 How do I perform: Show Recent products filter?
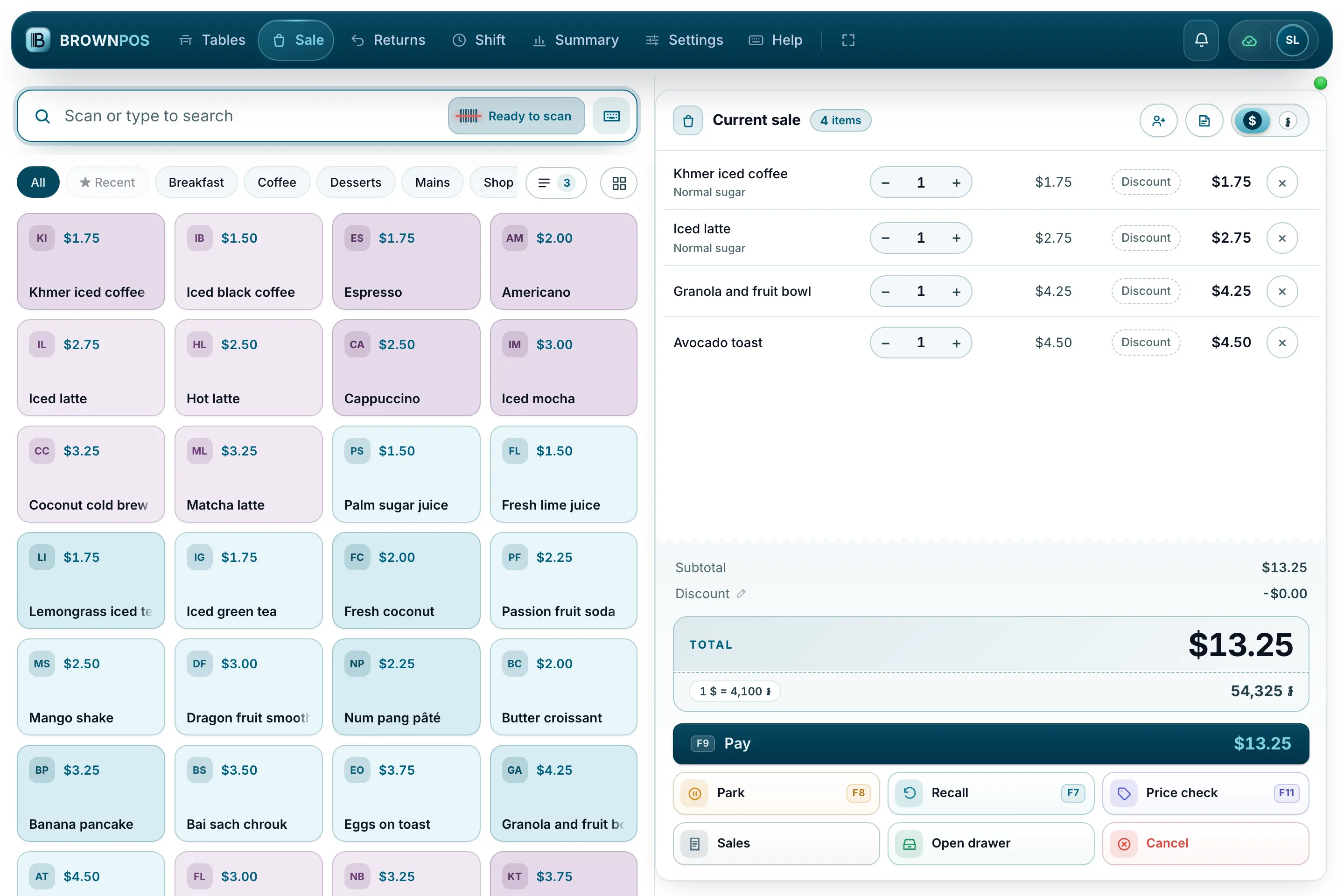[x=107, y=183]
